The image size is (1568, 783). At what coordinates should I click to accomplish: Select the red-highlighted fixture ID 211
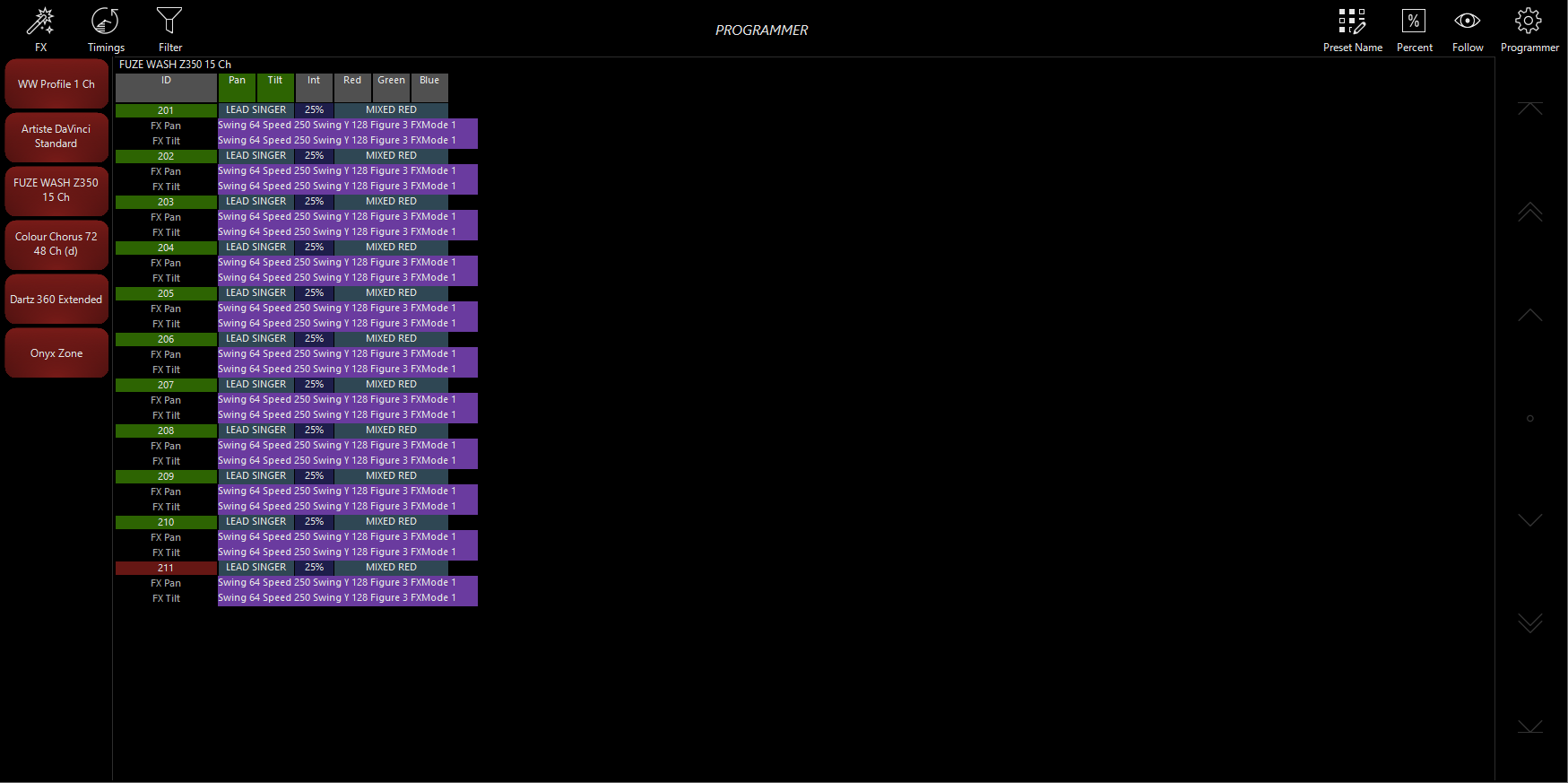(x=166, y=568)
